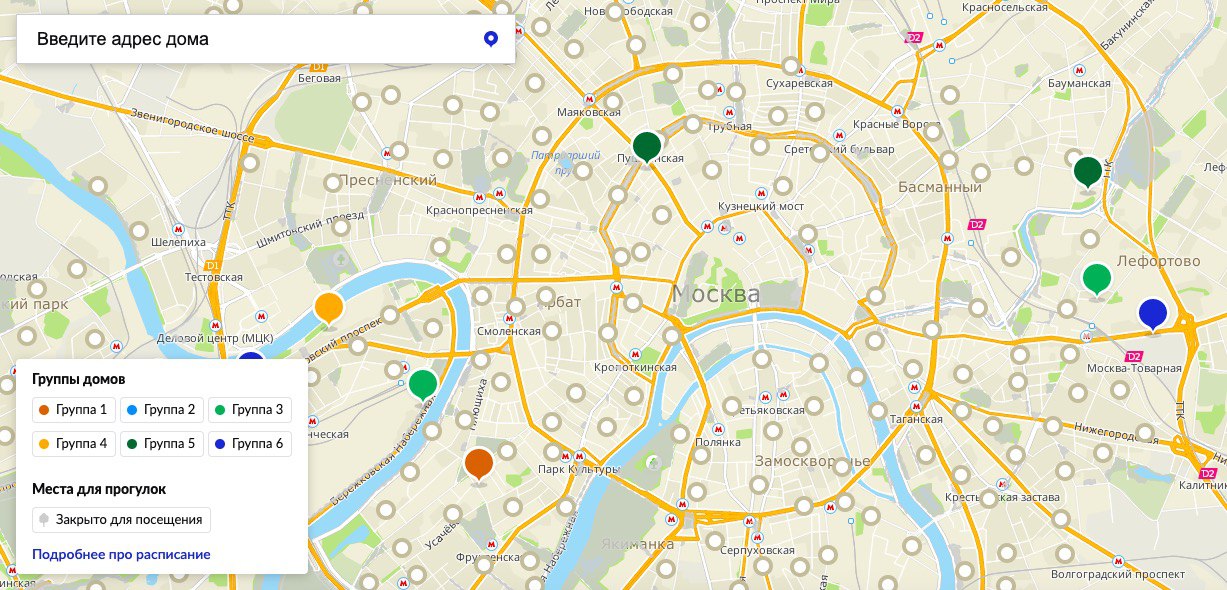Click the Волгоградский проспект label
This screenshot has height=590, width=1227.
(x=1118, y=575)
